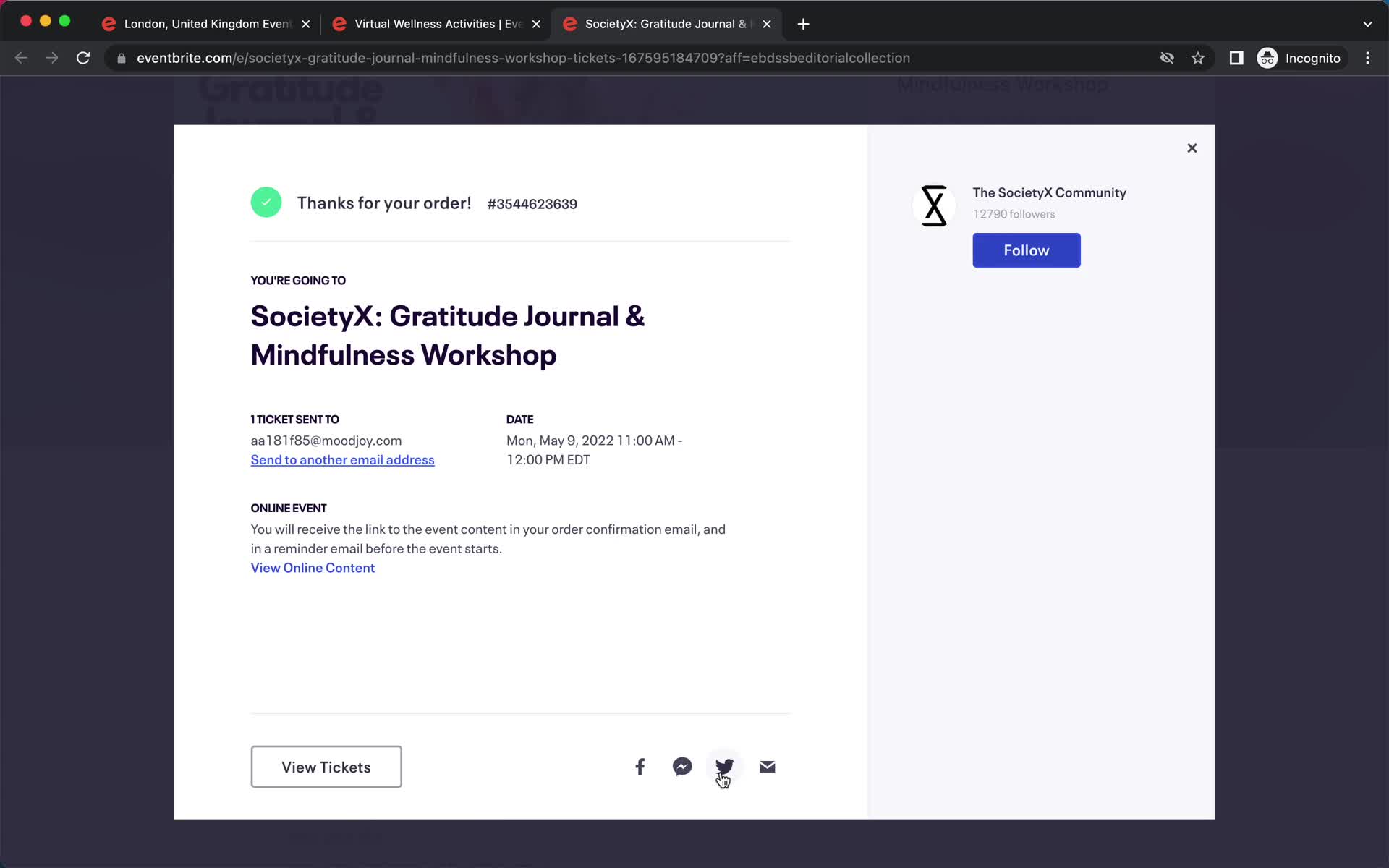The width and height of the screenshot is (1389, 868).
Task: Click the Email share icon
Action: [767, 765]
